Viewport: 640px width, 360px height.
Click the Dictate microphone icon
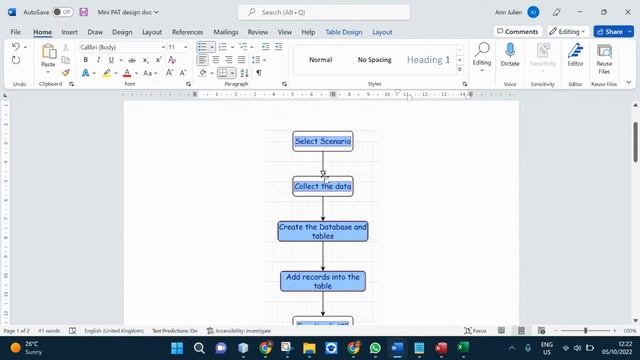(x=510, y=50)
